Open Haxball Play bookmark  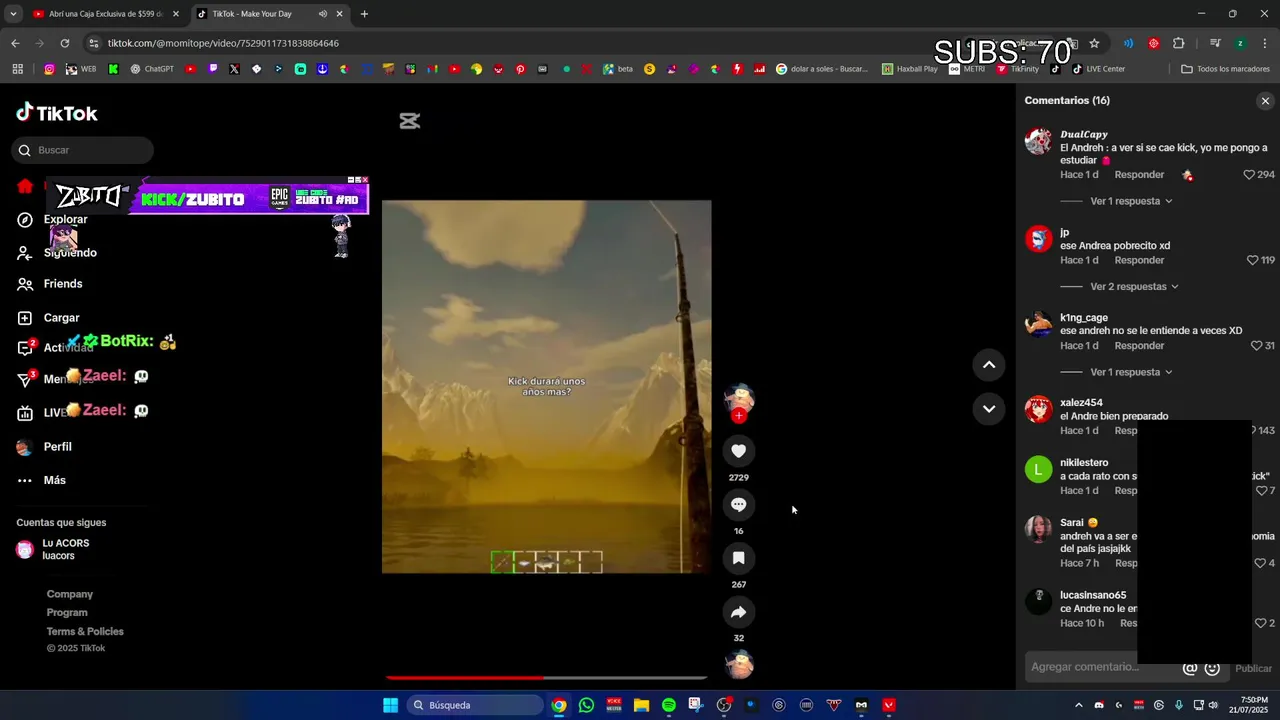click(910, 69)
